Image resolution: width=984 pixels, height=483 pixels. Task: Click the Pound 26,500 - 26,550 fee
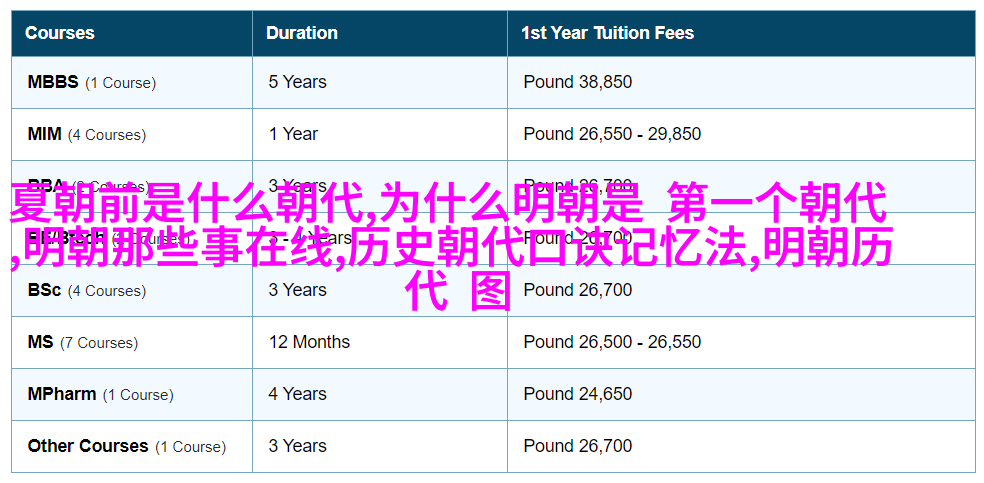click(612, 342)
